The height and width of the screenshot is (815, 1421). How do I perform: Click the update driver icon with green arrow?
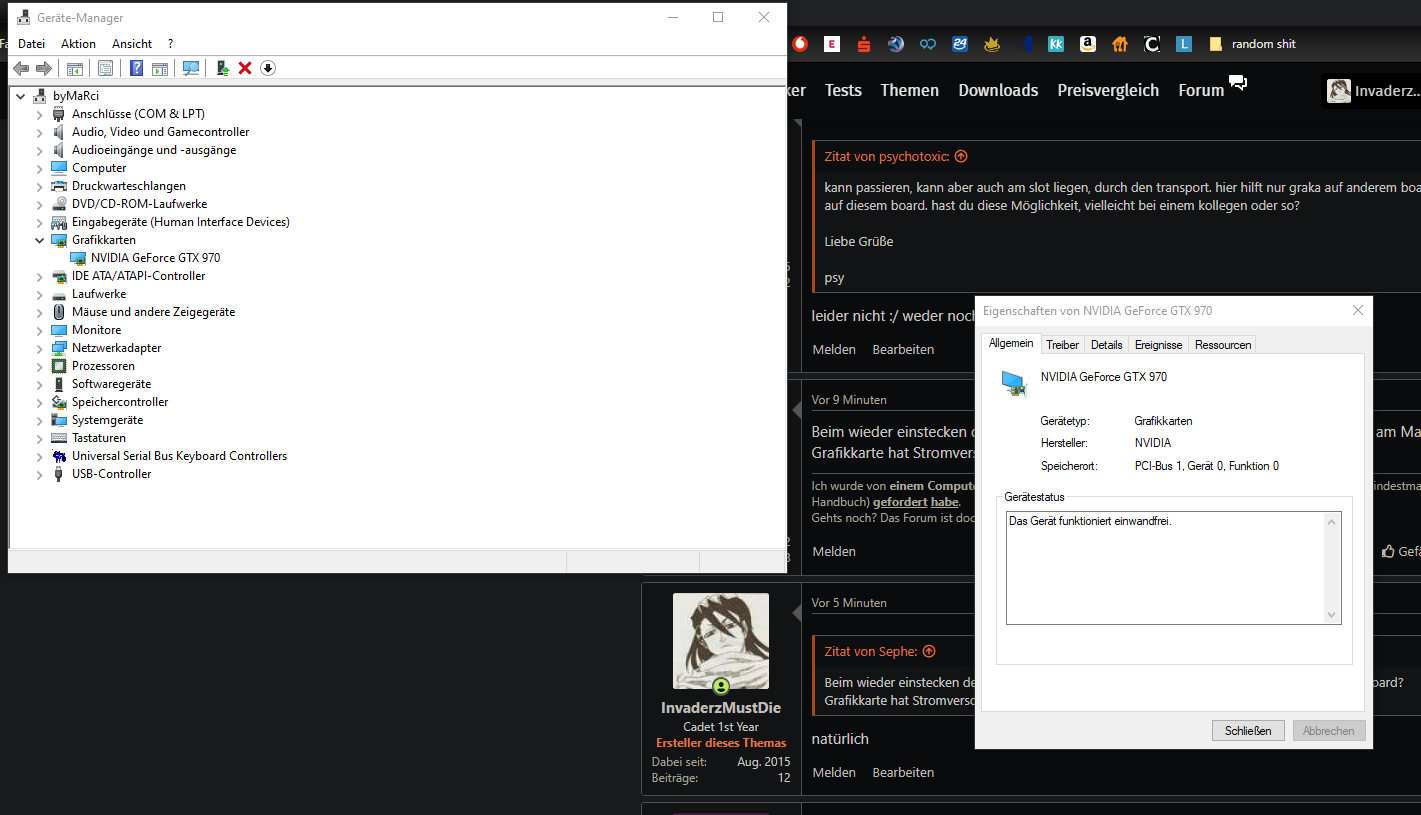coord(223,68)
